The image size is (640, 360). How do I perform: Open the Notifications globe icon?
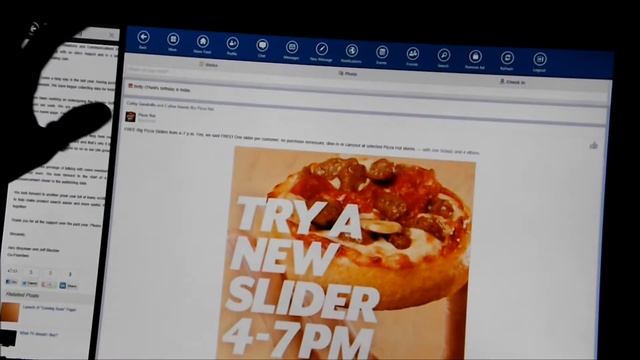coord(351,51)
